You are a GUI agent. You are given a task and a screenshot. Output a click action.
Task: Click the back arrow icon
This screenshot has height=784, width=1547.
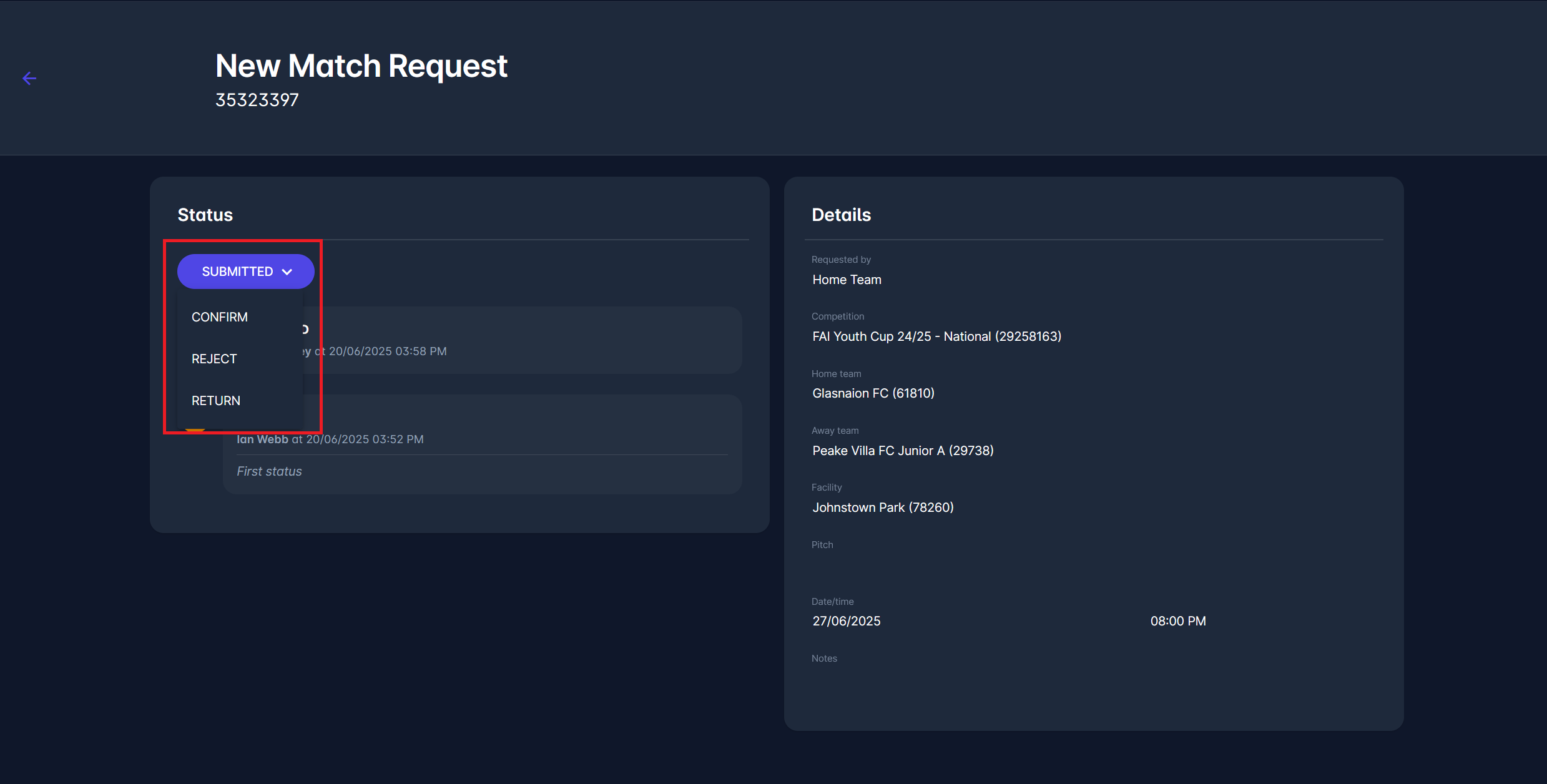coord(29,78)
